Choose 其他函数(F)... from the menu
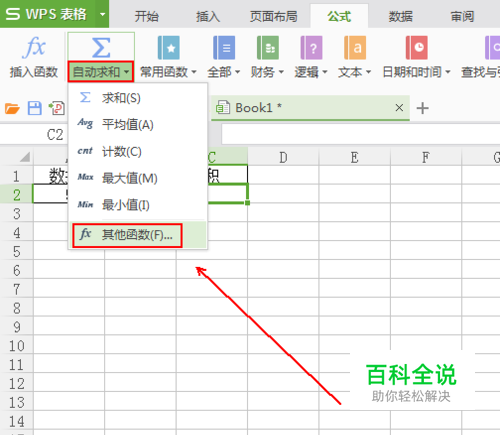Screen dimensions: 500x435 point(138,235)
